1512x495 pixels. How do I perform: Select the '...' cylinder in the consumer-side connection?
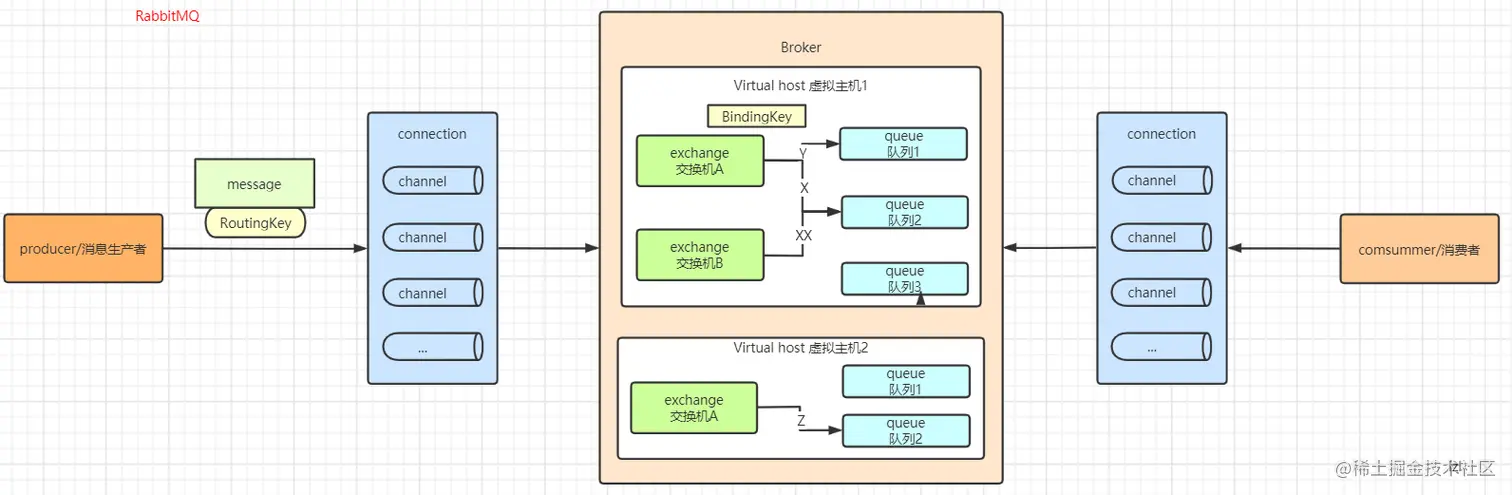(x=1162, y=347)
